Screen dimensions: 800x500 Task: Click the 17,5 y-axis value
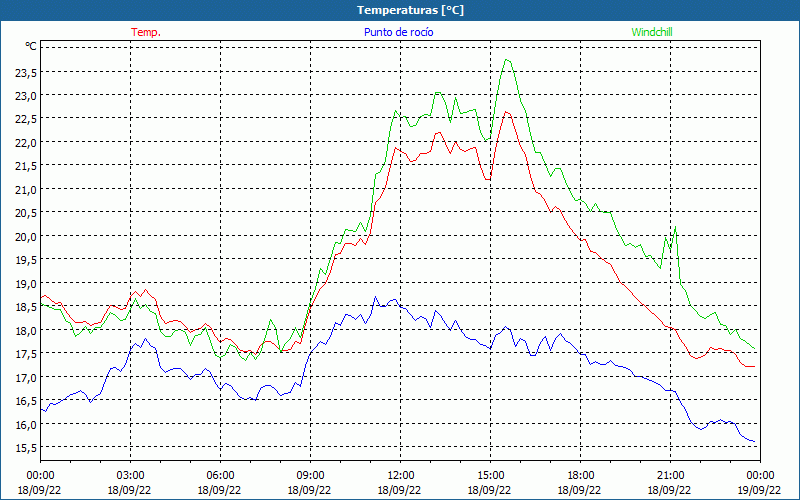point(26,354)
